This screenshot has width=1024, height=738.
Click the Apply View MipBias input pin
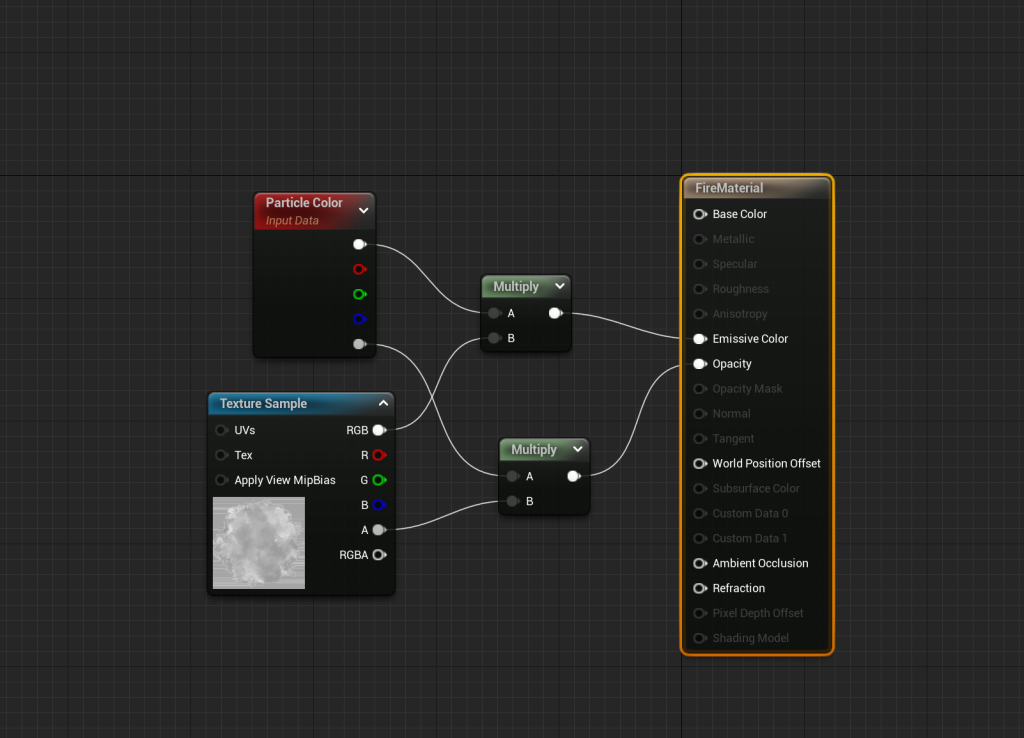tap(221, 480)
